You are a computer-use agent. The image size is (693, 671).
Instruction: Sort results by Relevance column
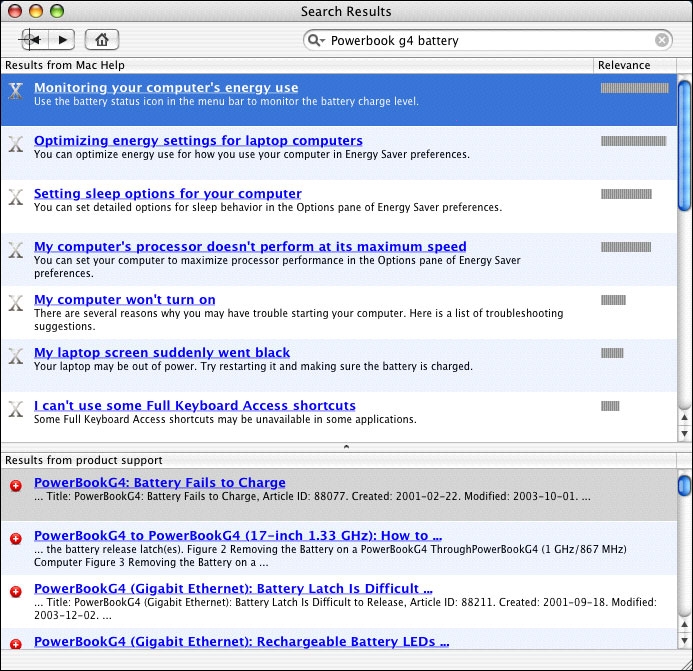634,65
